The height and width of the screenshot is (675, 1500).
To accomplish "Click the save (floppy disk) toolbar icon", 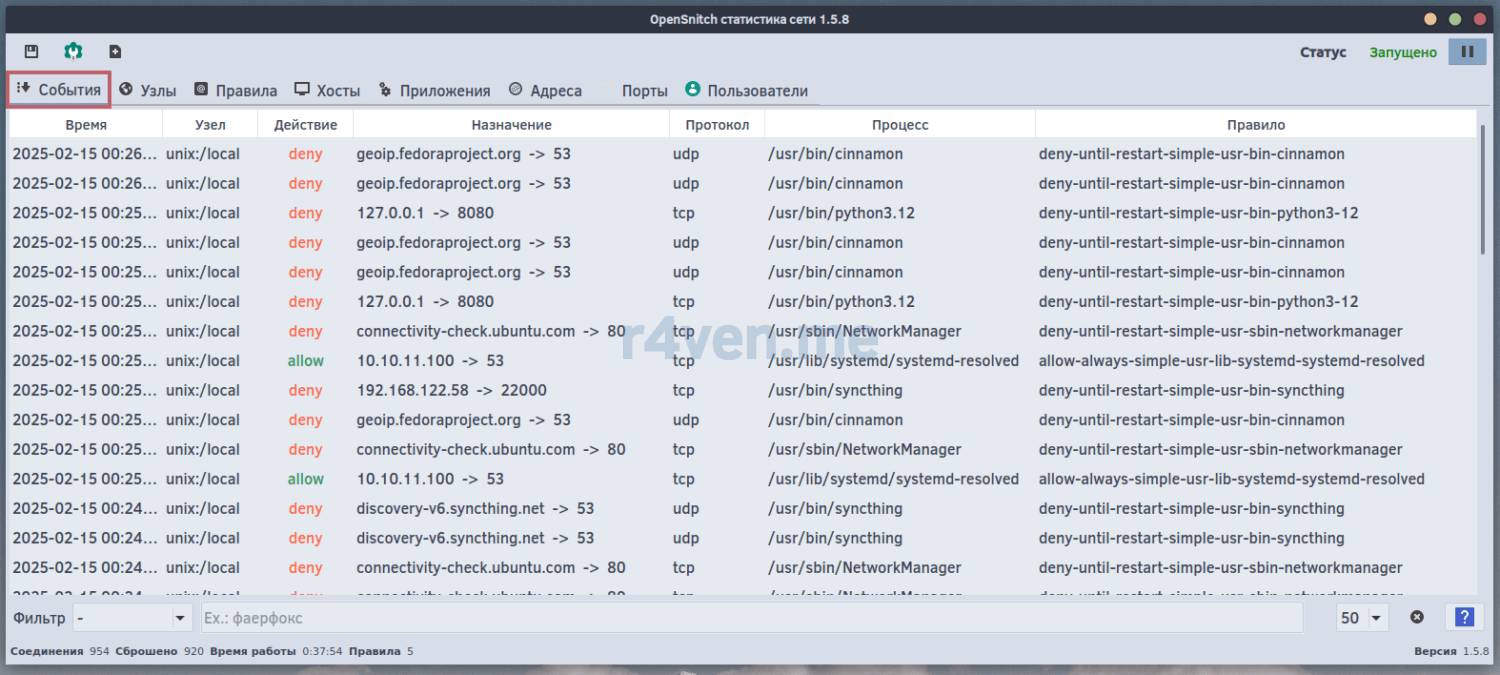I will coord(31,52).
